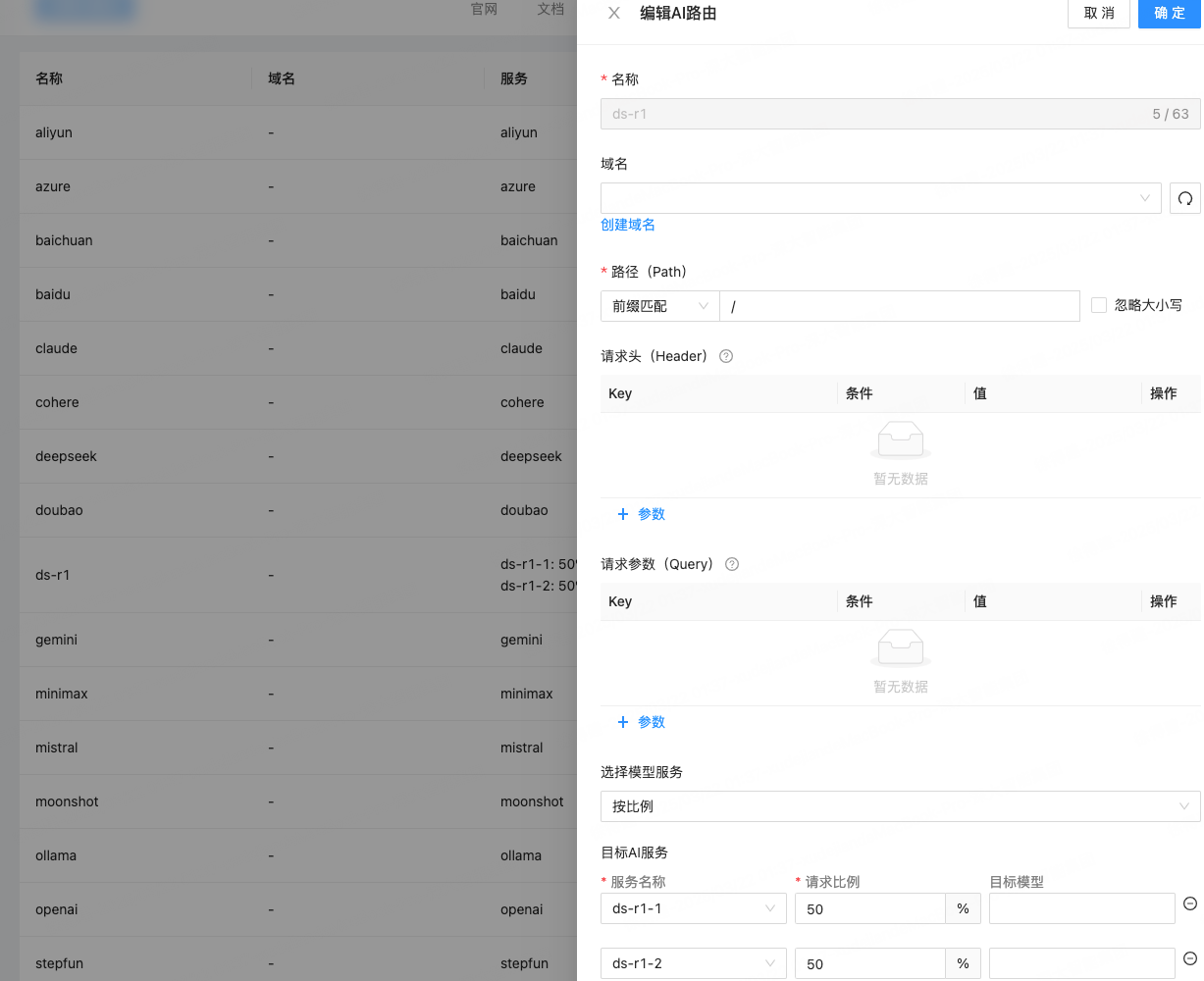Select the claude route row
The height and width of the screenshot is (981, 1204).
click(298, 348)
